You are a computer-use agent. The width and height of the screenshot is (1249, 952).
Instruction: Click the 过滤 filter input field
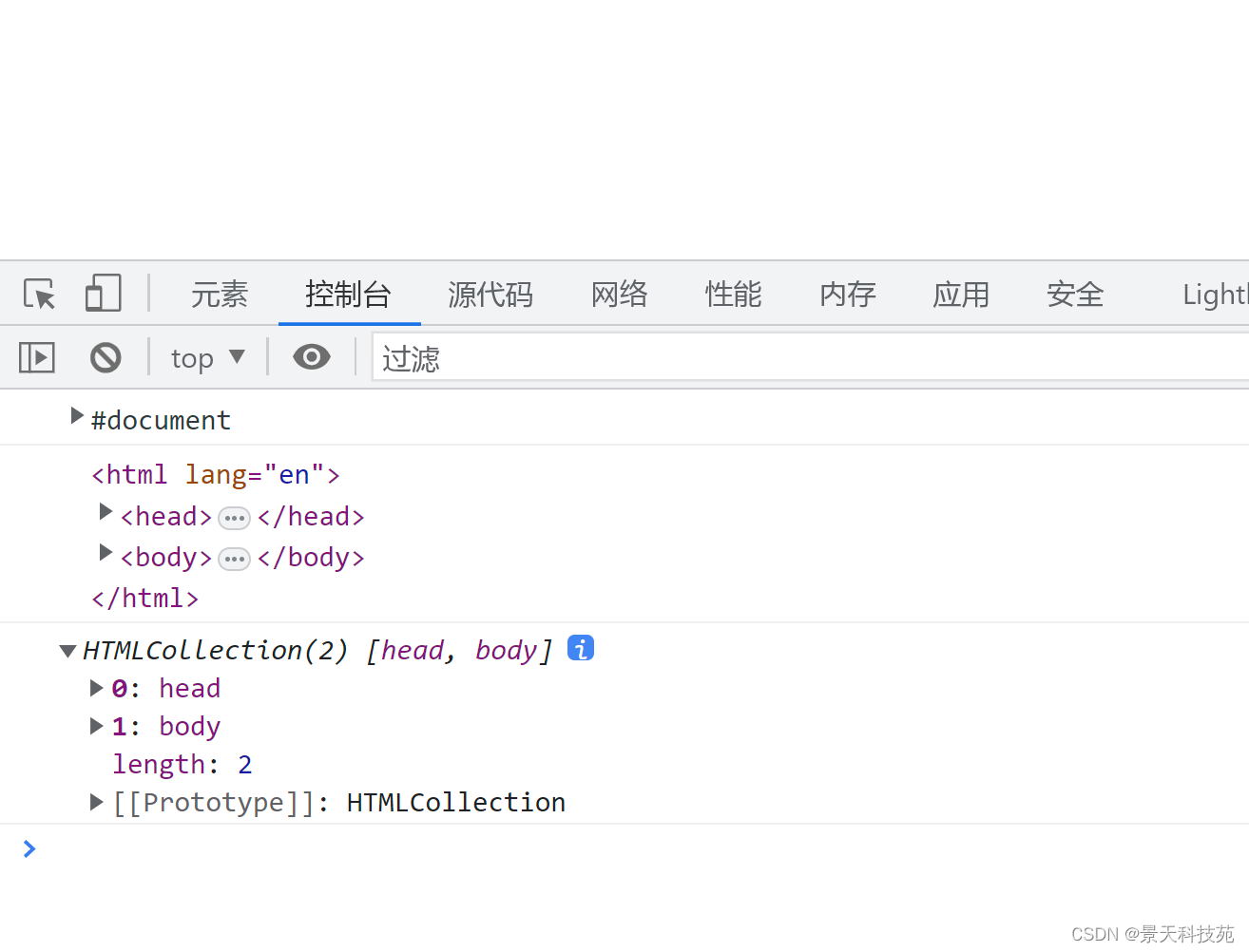point(570,357)
